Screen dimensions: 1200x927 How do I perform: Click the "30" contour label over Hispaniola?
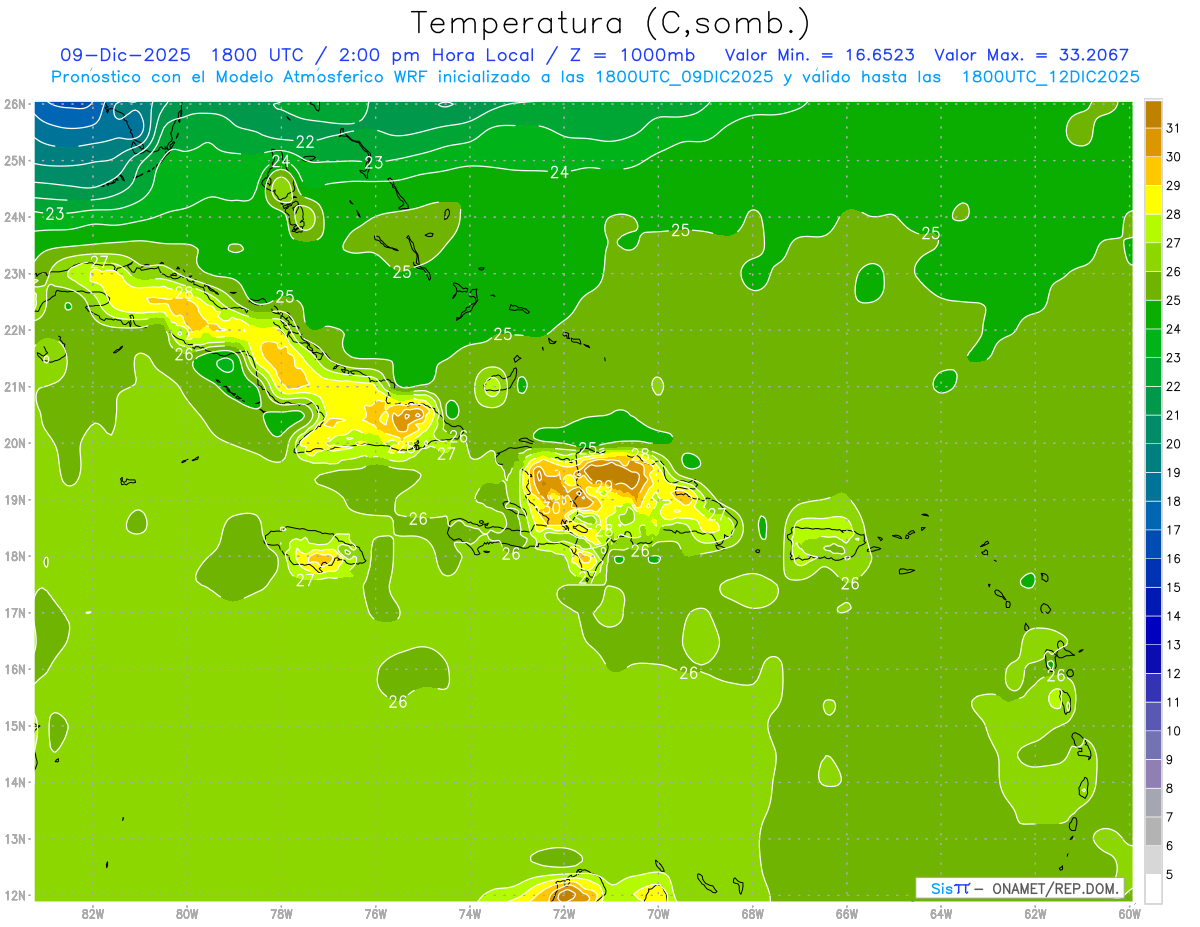point(552,507)
